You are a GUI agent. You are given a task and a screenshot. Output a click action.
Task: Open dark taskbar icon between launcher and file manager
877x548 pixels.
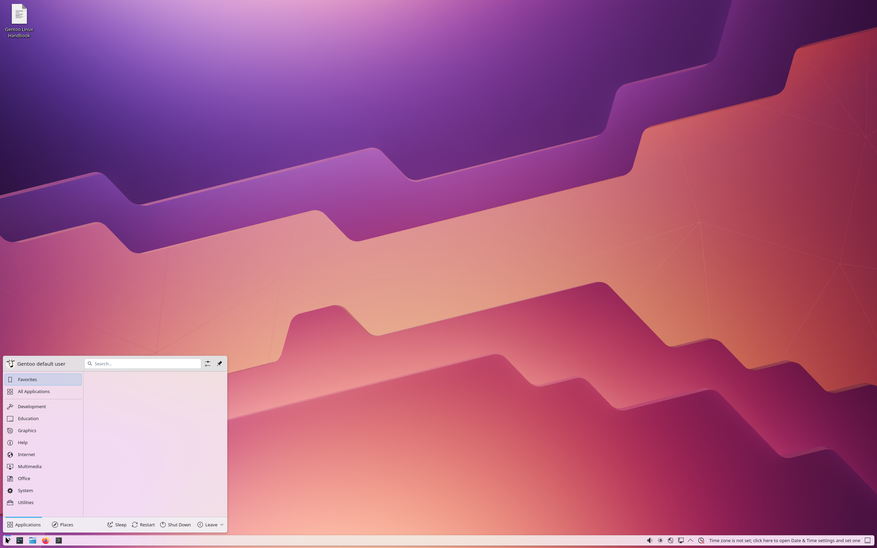click(20, 541)
